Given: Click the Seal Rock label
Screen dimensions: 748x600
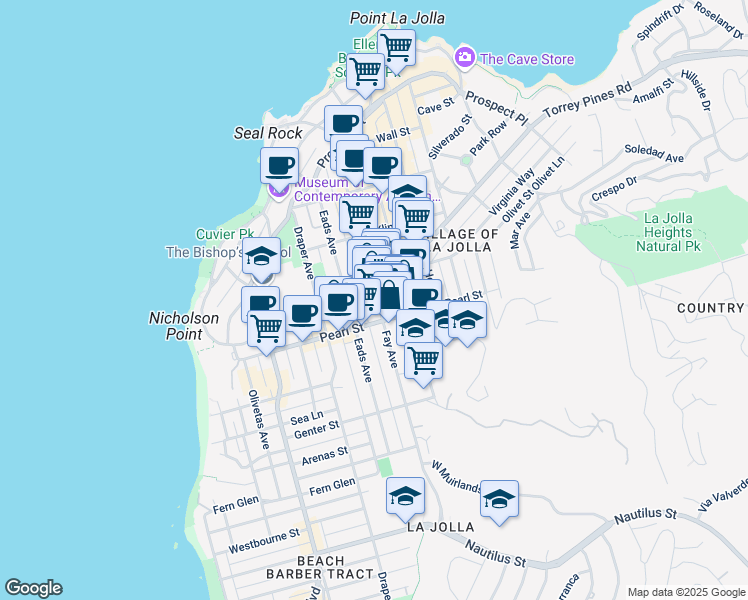Looking at the screenshot, I should coord(268,133).
